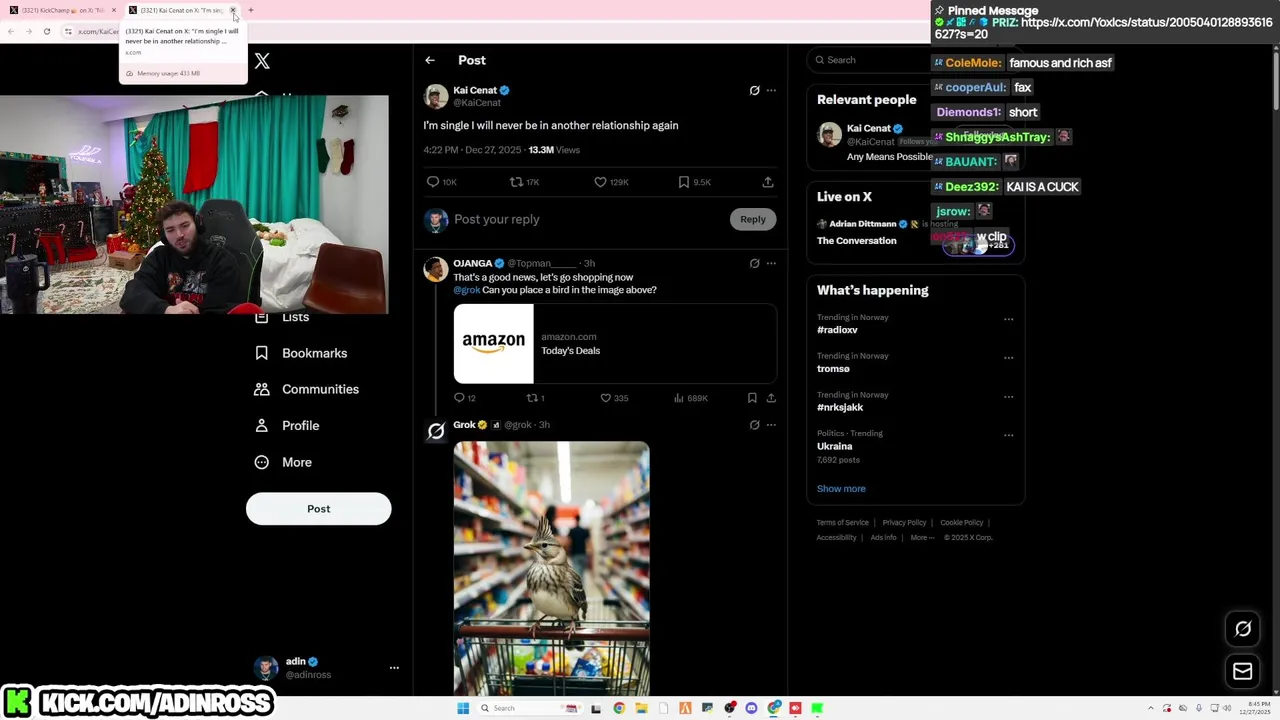
Task: Open The Conversation live broadcast
Action: (857, 241)
